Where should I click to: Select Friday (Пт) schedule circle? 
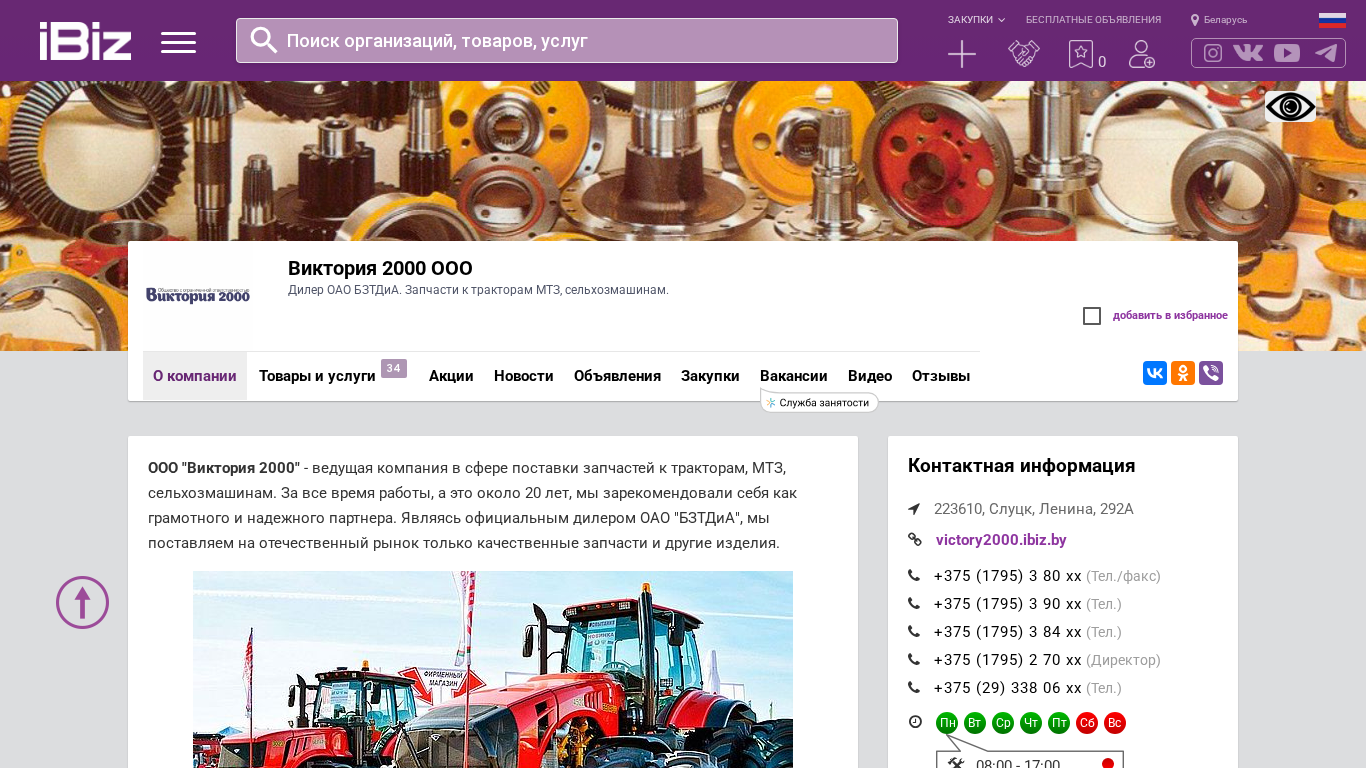point(1059,723)
